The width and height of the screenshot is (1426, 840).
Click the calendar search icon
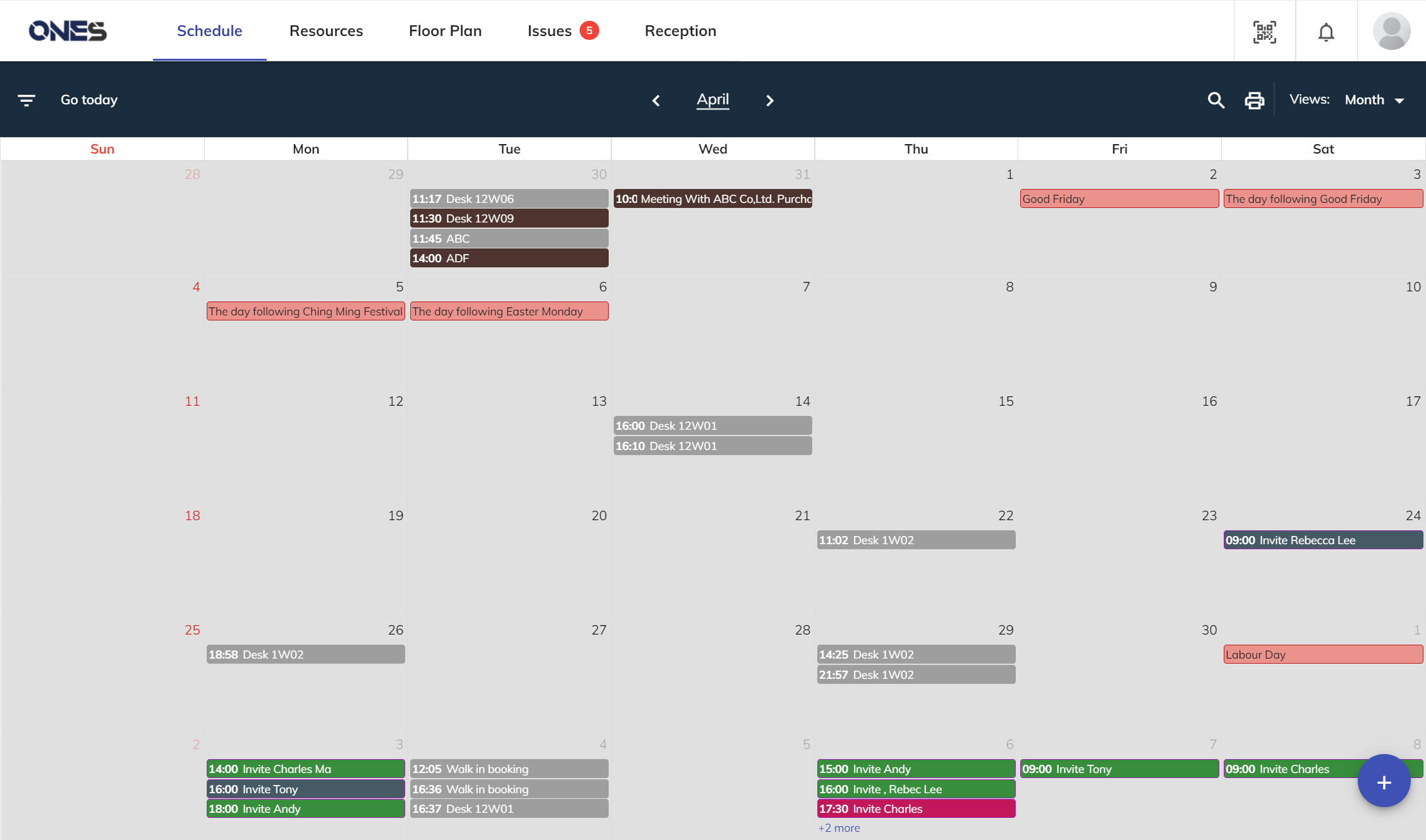(1216, 100)
